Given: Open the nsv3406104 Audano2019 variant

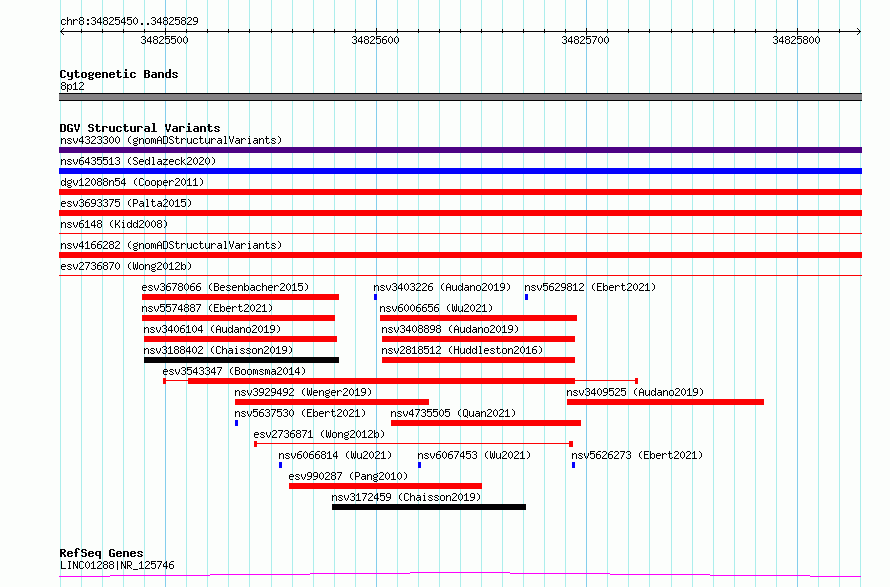Looking at the screenshot, I should point(212,329).
